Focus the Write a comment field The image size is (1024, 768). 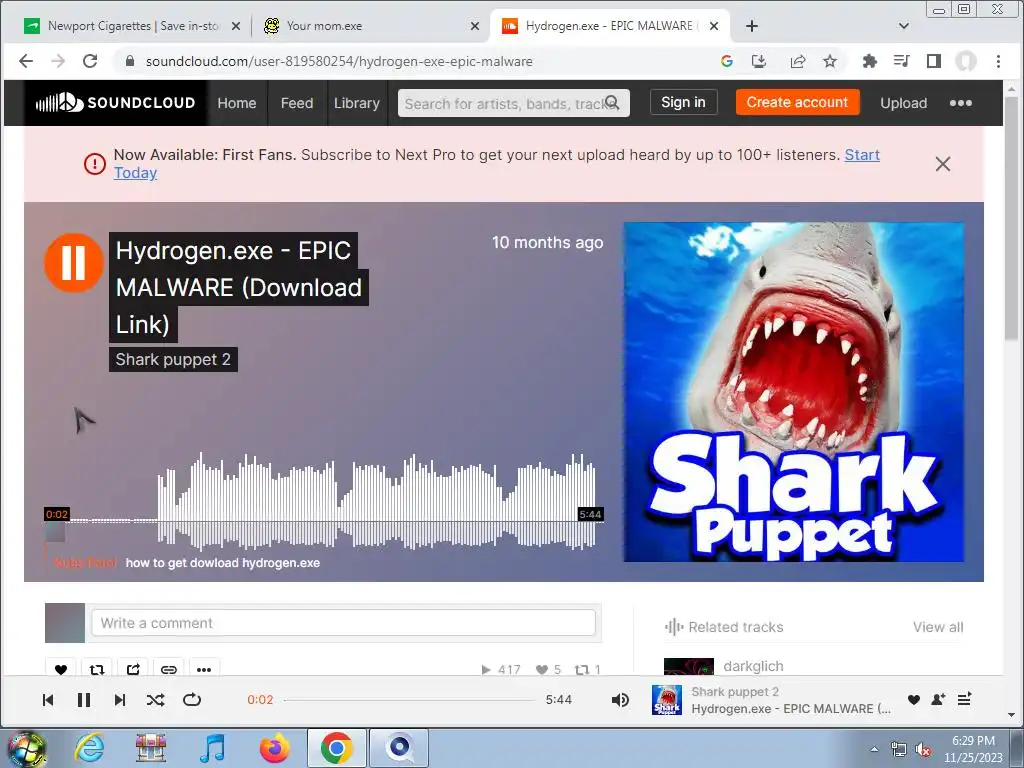coord(344,623)
